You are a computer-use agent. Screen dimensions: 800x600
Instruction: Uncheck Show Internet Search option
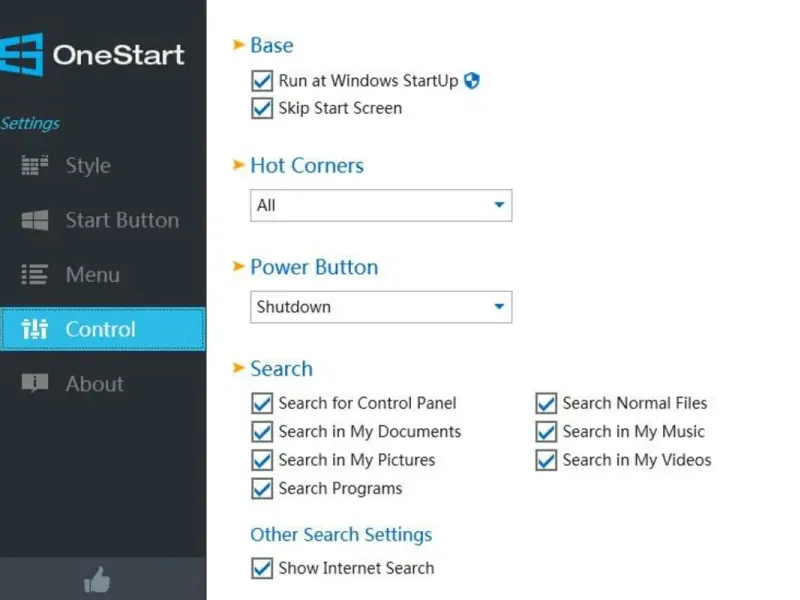pyautogui.click(x=262, y=568)
